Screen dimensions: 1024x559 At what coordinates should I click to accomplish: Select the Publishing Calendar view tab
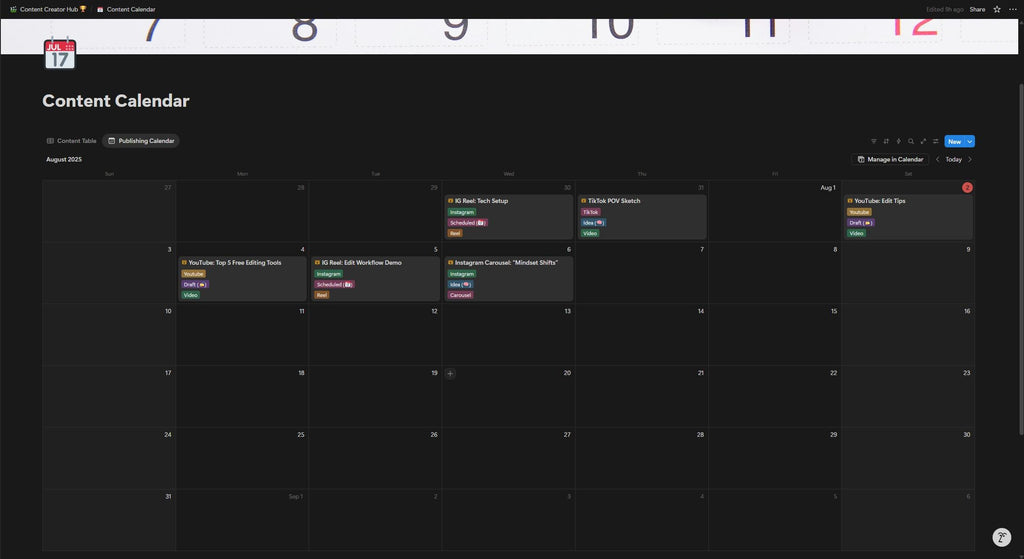(x=141, y=141)
